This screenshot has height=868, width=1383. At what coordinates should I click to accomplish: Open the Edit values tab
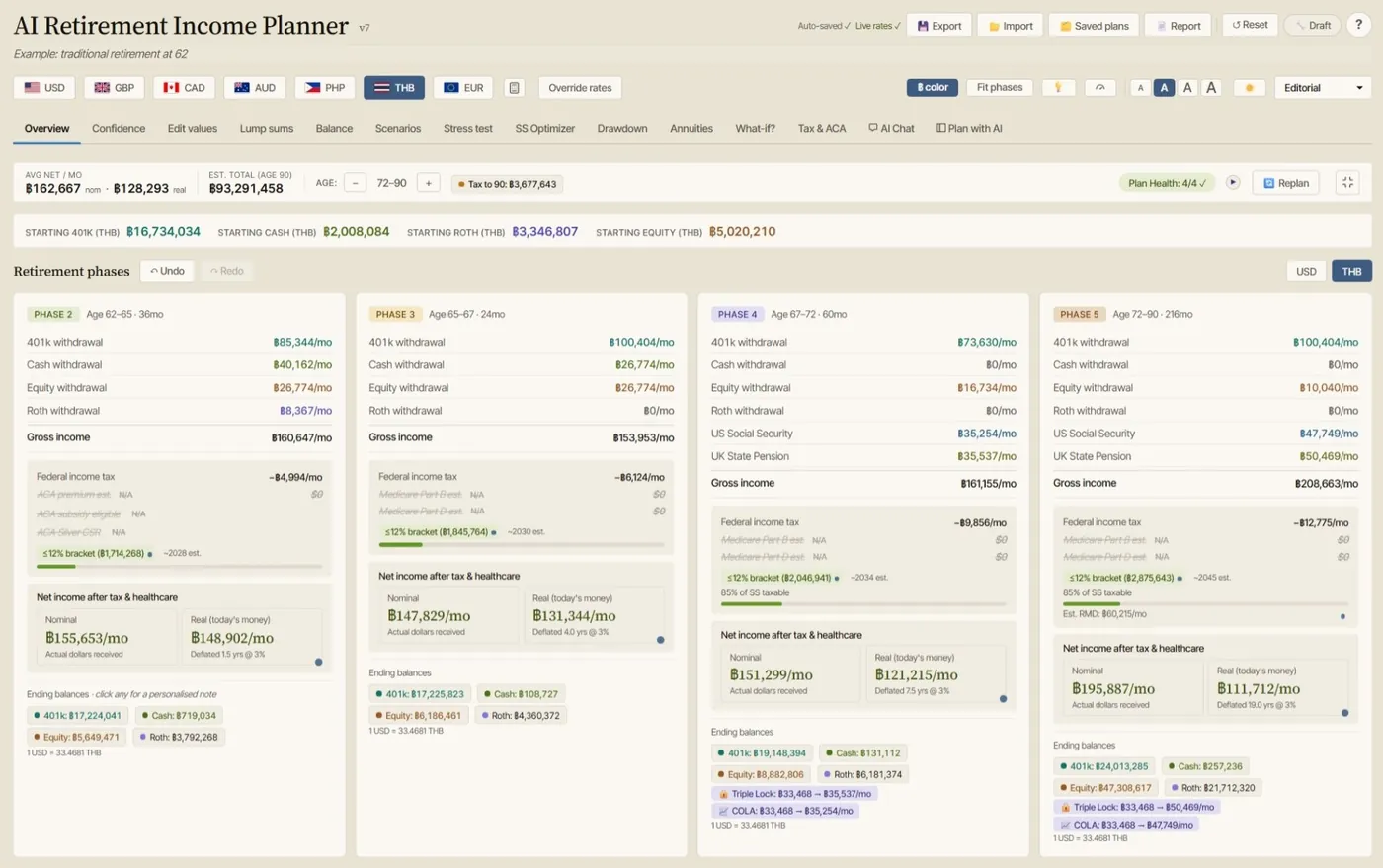(192, 129)
